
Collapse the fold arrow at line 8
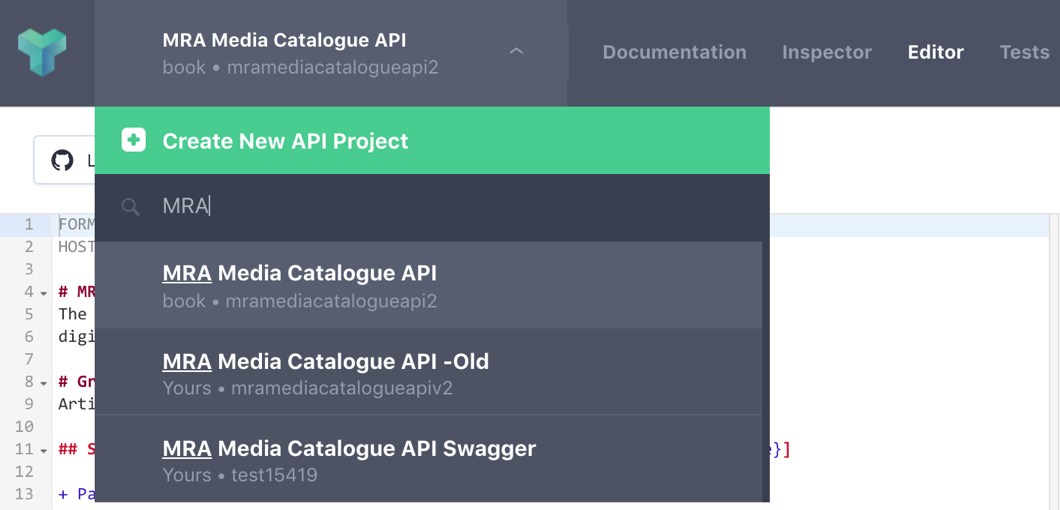(44, 384)
